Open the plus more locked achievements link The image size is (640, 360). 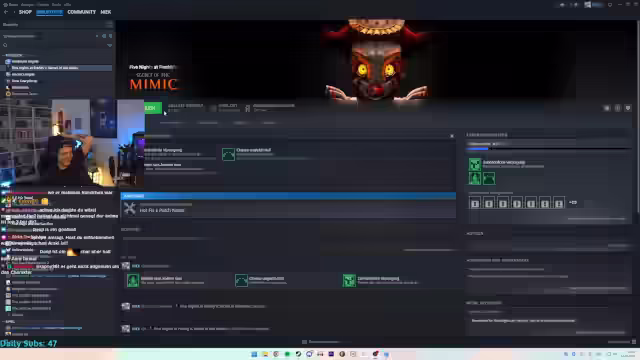573,202
